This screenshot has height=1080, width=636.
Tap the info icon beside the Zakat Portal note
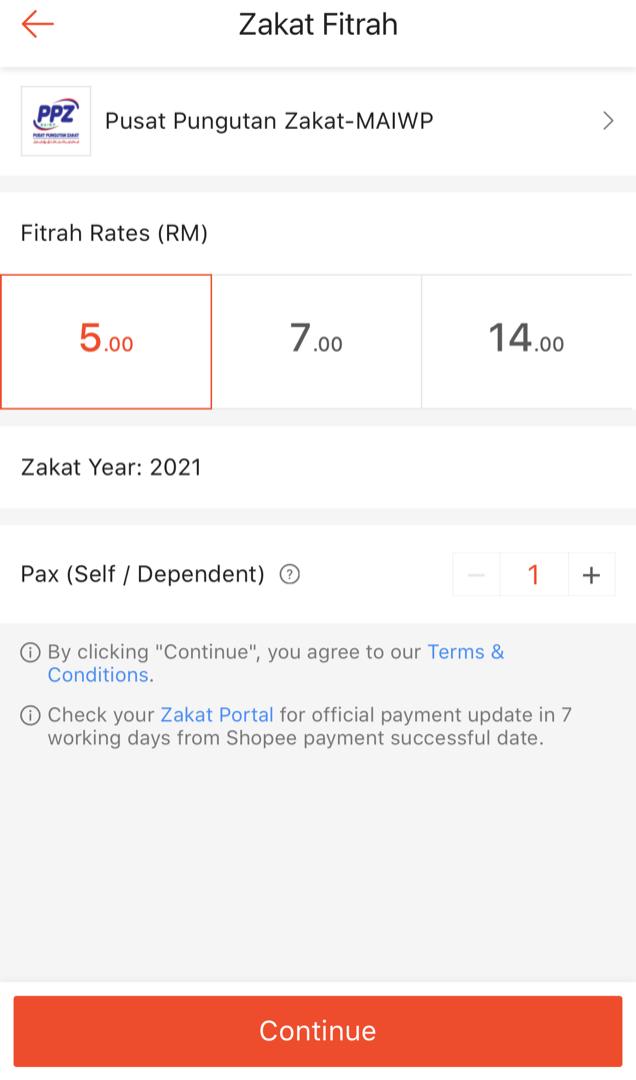tap(29, 714)
